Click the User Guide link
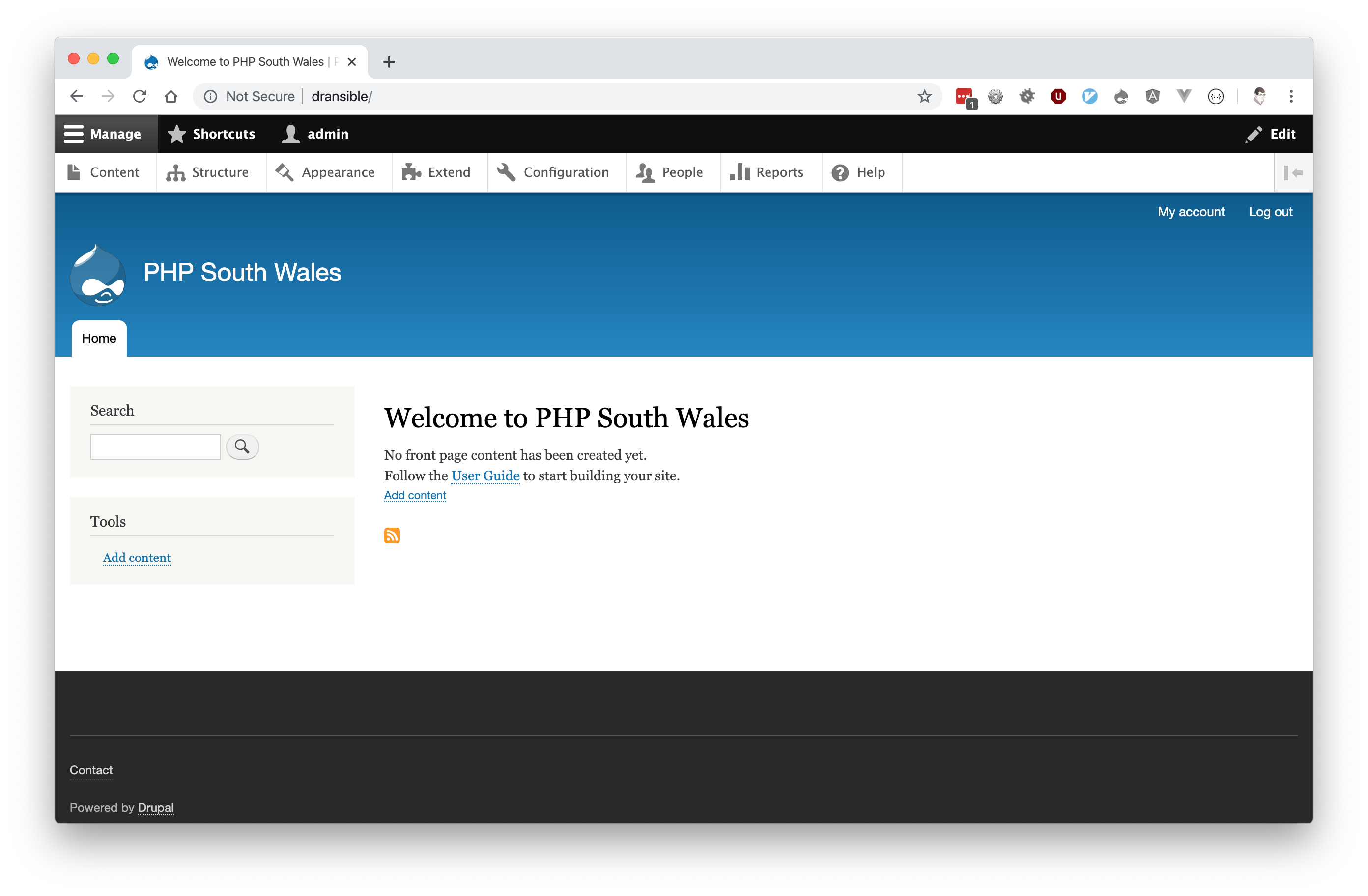 point(485,475)
